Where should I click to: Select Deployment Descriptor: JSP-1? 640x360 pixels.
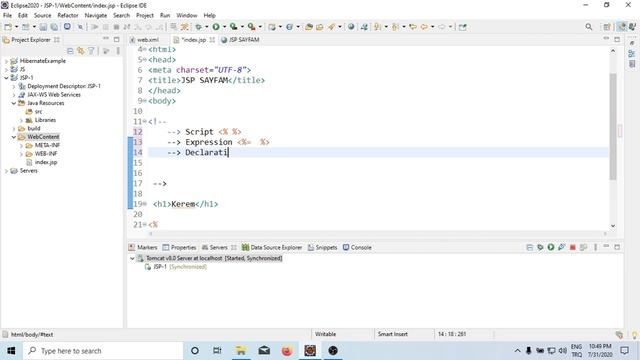point(64,86)
